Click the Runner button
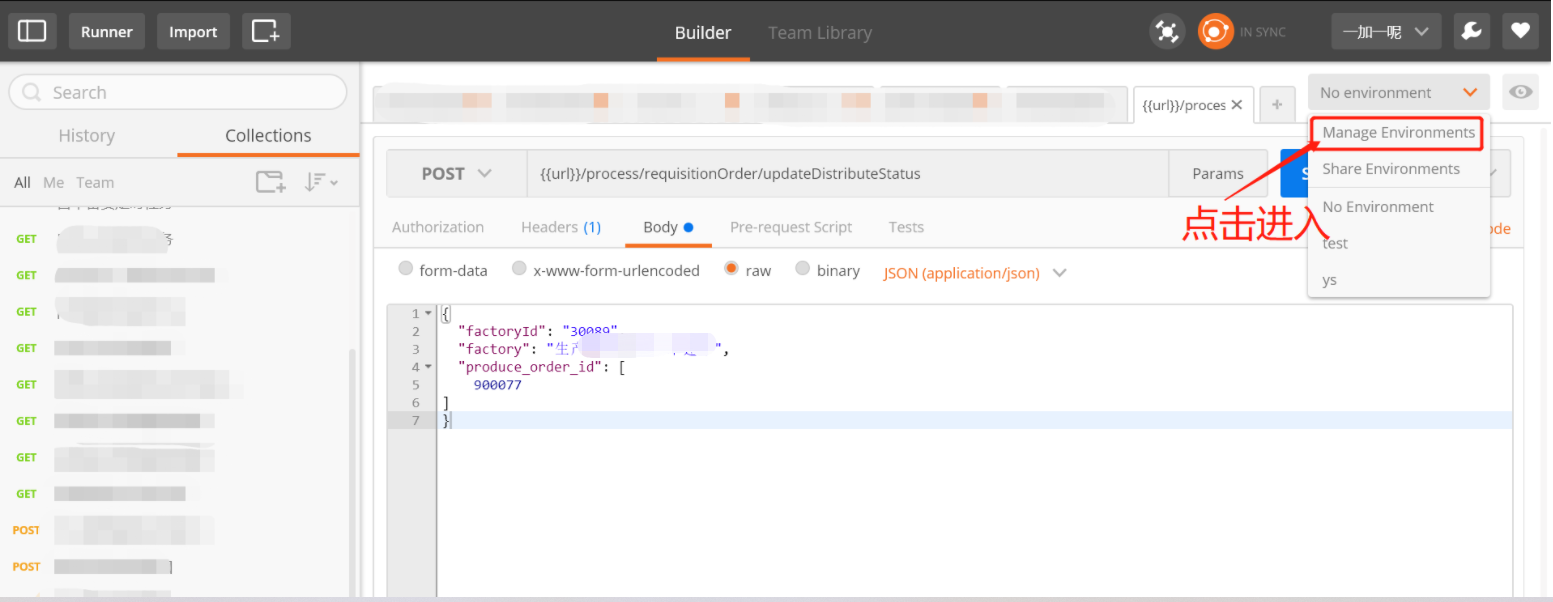Screen dimensions: 1553x602 (x=107, y=32)
